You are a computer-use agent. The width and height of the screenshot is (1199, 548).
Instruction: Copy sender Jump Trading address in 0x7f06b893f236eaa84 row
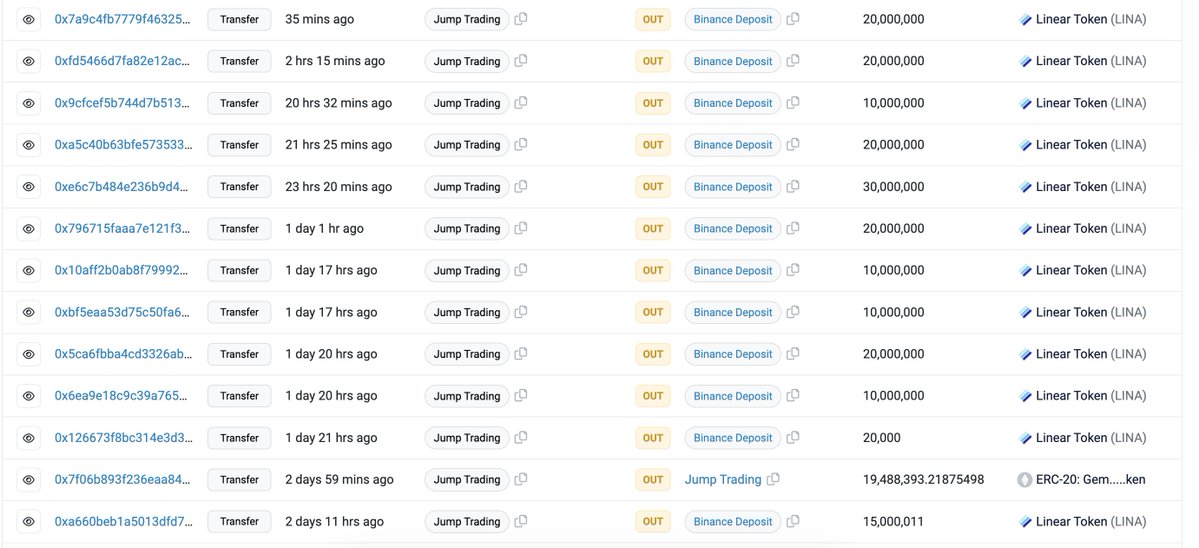(521, 479)
